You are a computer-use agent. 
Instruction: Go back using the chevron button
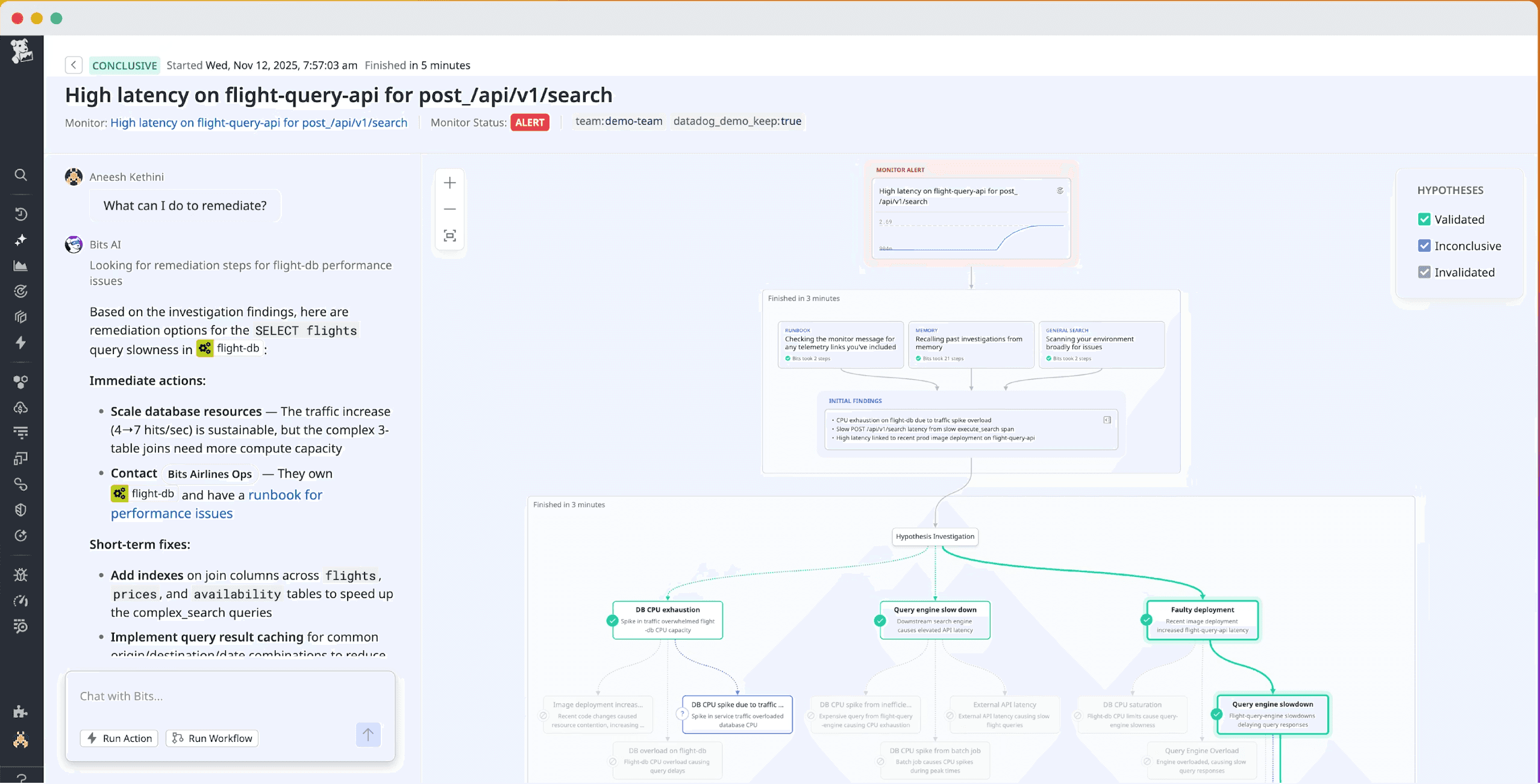click(74, 65)
